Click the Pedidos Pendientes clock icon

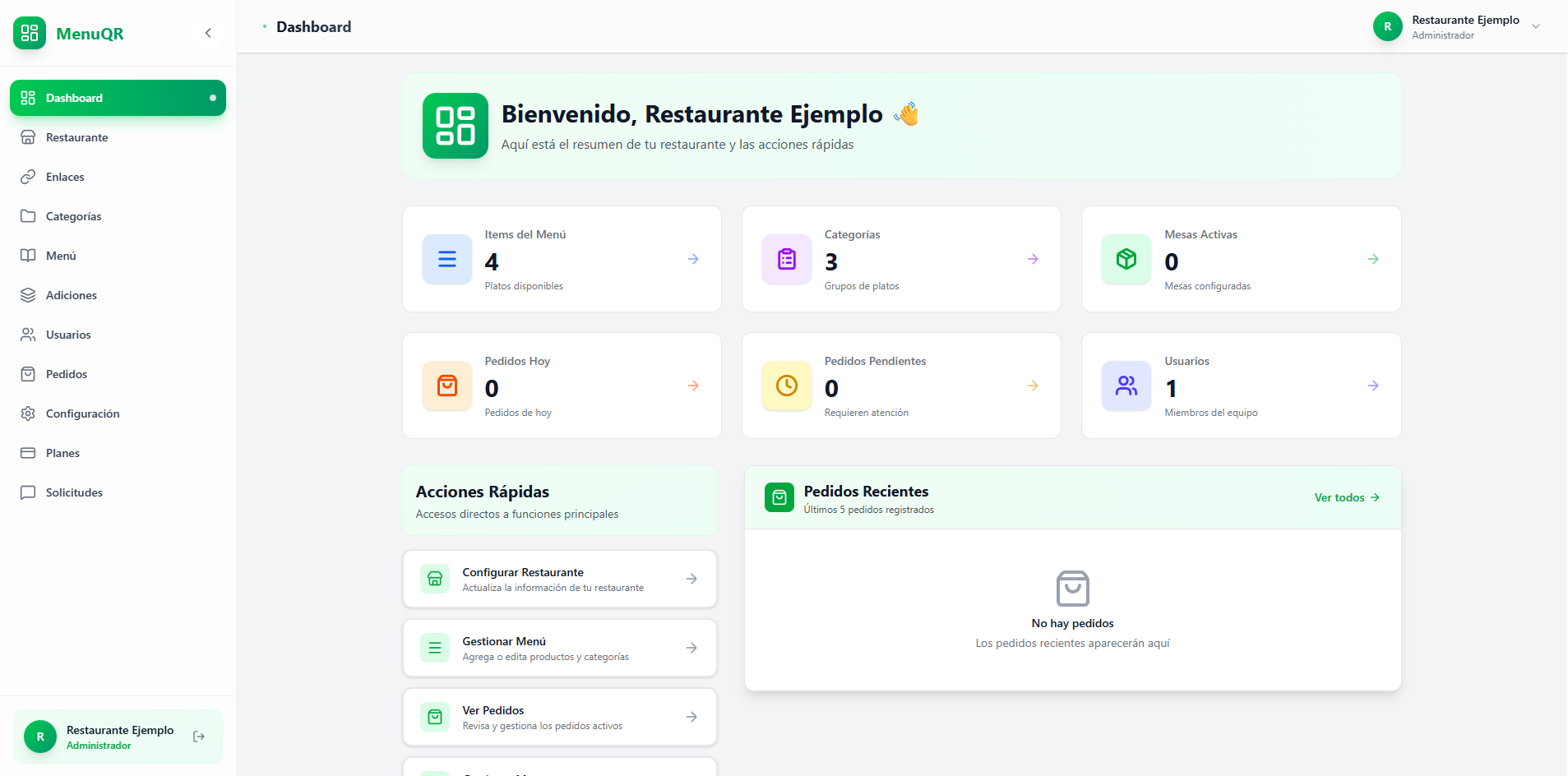click(787, 386)
